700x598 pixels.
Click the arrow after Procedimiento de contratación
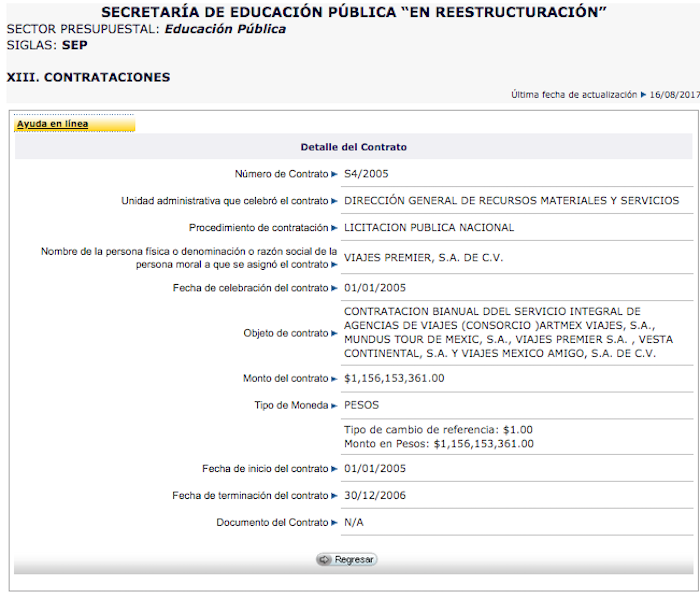pyautogui.click(x=334, y=228)
